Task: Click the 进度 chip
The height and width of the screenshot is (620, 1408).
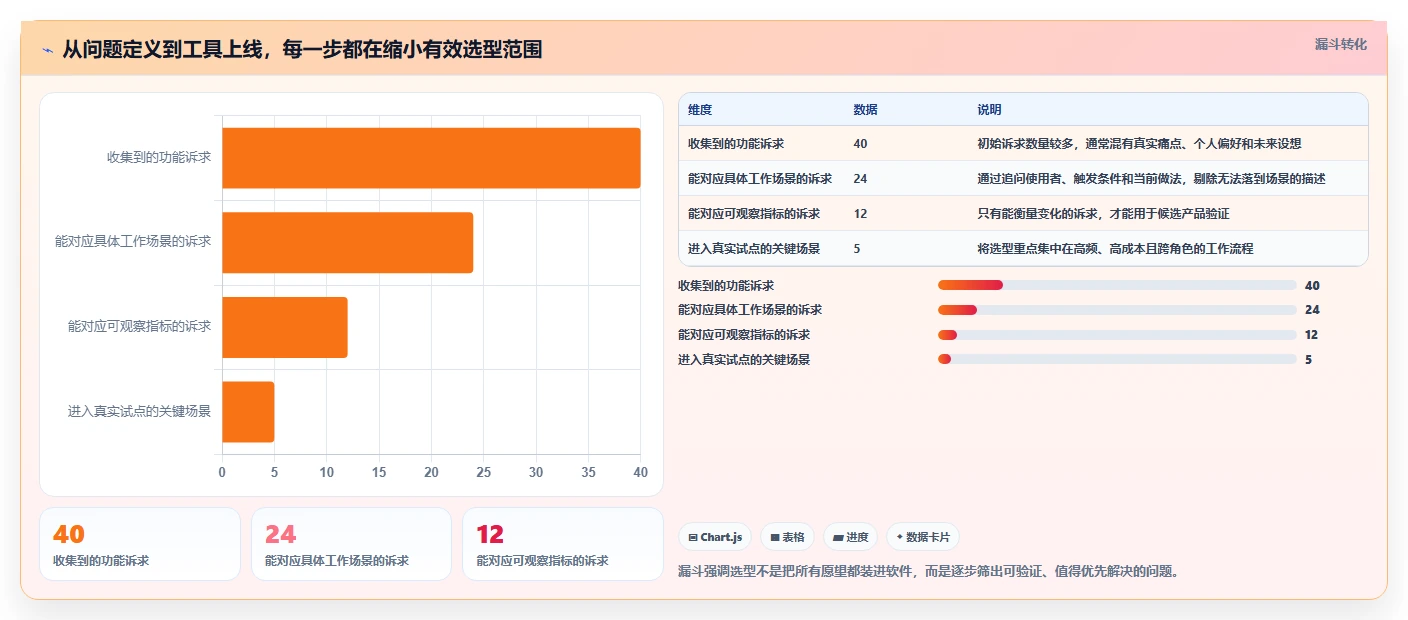Action: pyautogui.click(x=850, y=537)
